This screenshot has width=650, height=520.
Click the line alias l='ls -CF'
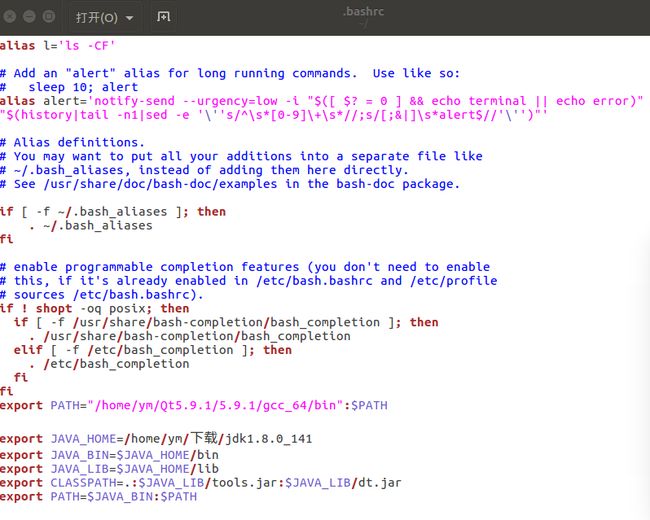[57, 45]
